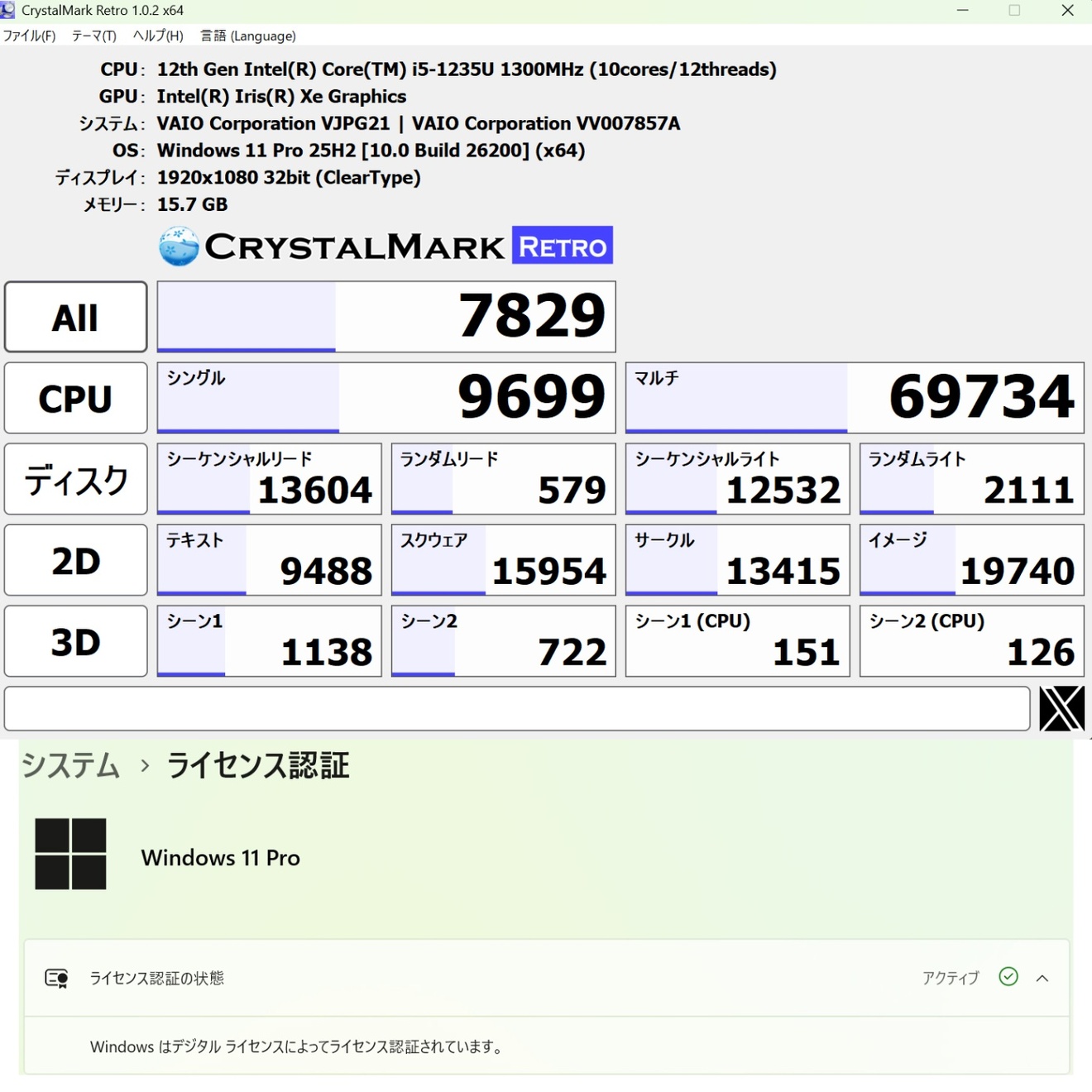Start the ディスク benchmark button
This screenshot has width=1092, height=1092.
point(76,479)
